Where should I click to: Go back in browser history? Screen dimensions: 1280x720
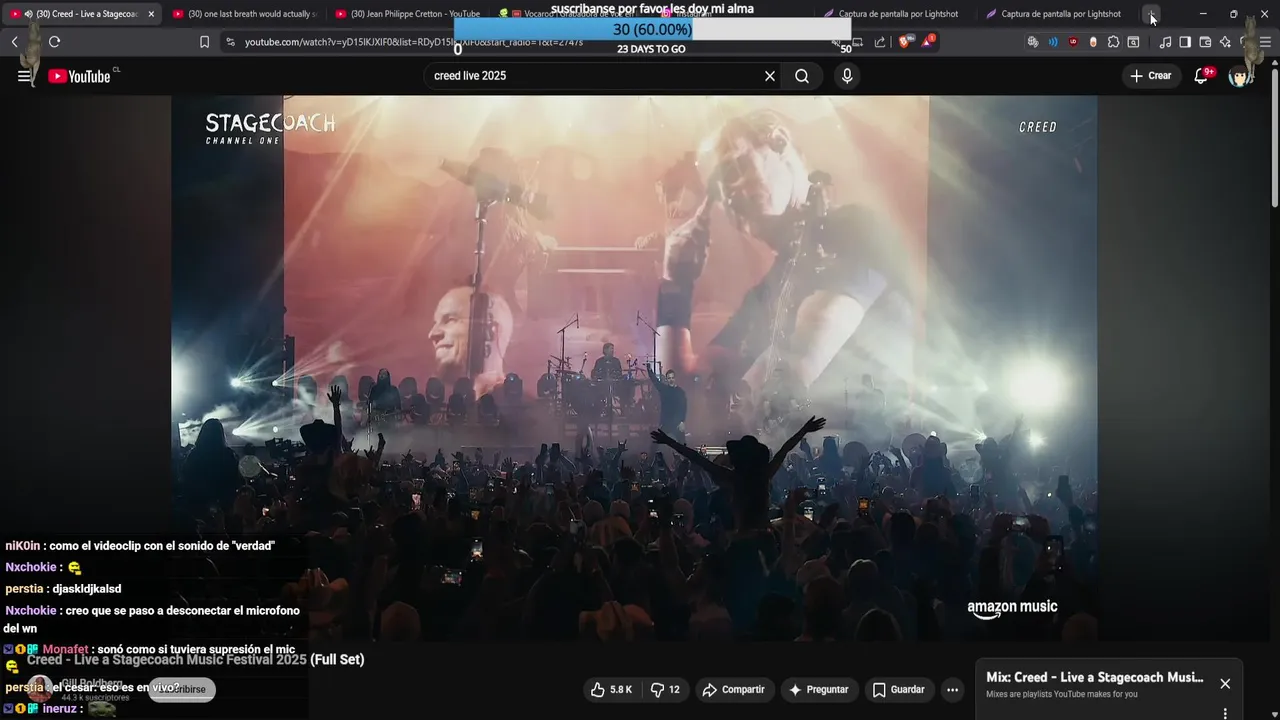(x=15, y=42)
